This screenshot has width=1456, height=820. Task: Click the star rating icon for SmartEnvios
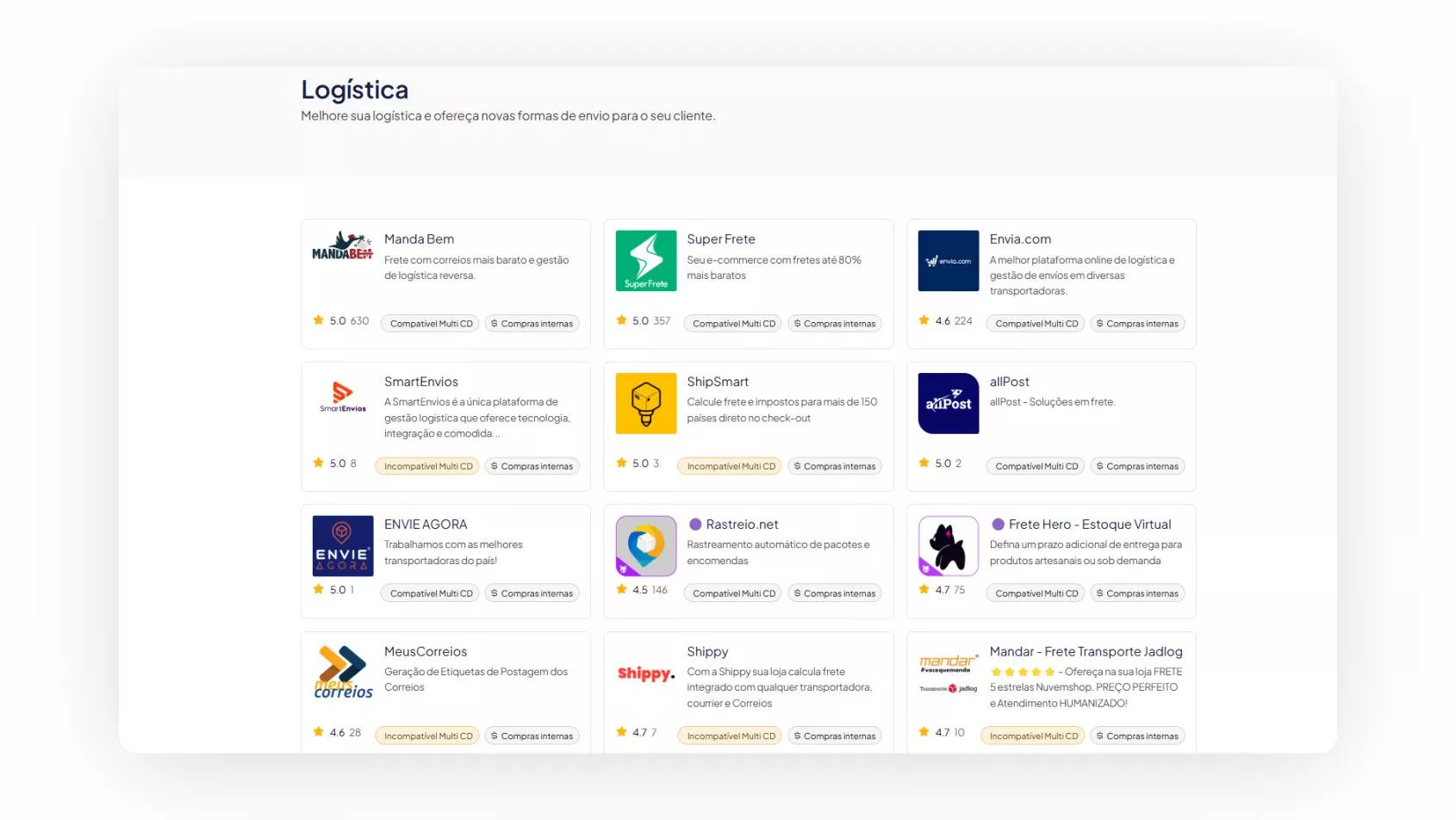319,463
